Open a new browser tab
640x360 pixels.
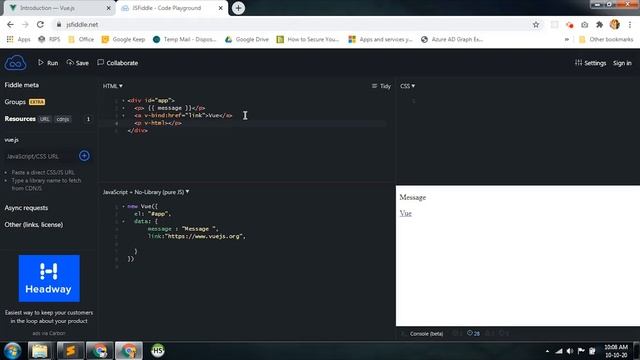pos(238,8)
